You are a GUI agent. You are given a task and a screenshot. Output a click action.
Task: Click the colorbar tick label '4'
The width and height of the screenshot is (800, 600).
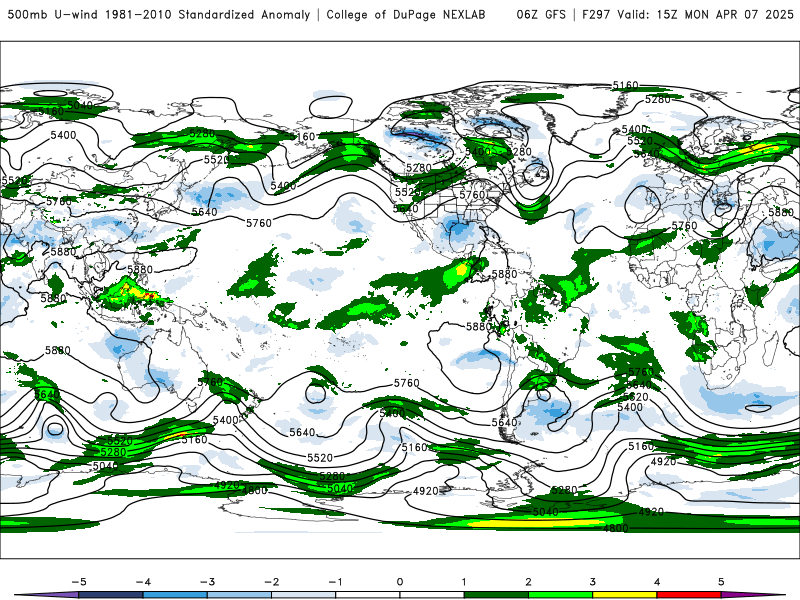(x=657, y=582)
